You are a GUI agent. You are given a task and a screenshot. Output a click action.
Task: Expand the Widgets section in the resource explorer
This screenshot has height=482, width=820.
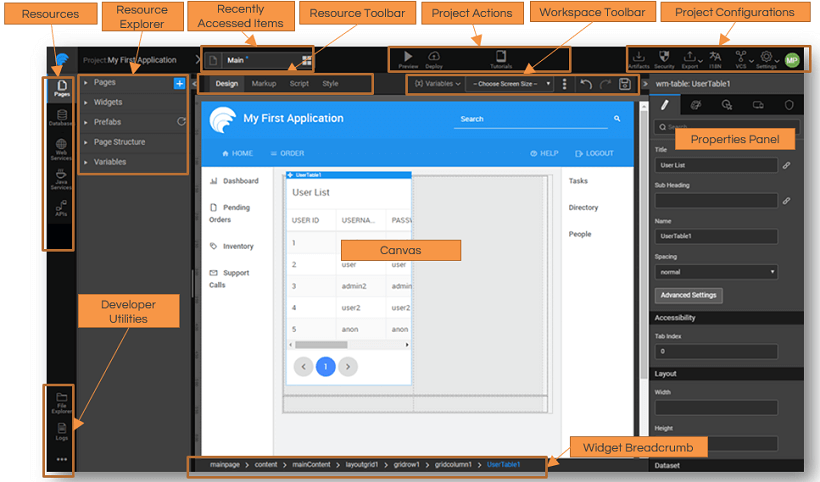[108, 102]
